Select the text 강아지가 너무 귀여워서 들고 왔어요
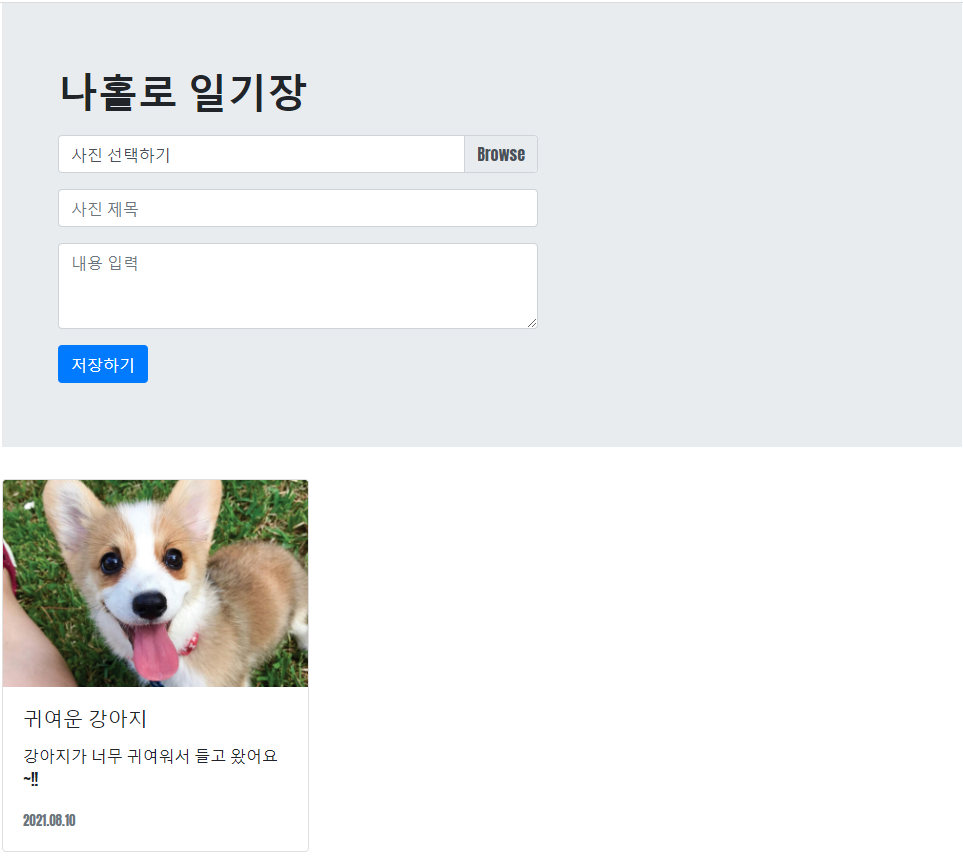The width and height of the screenshot is (963, 856). click(x=150, y=756)
